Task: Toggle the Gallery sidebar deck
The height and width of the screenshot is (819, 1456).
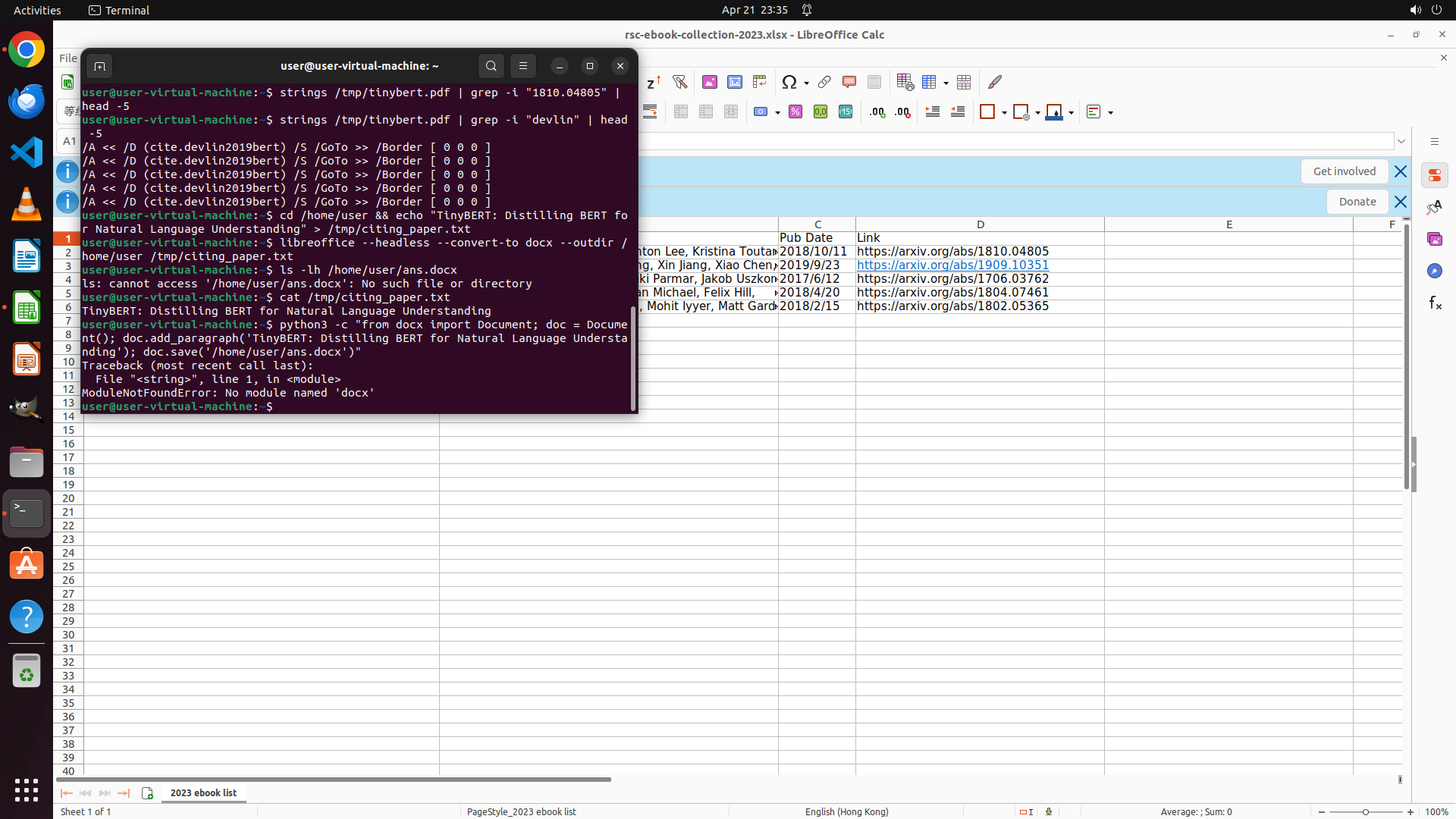Action: (x=1434, y=239)
